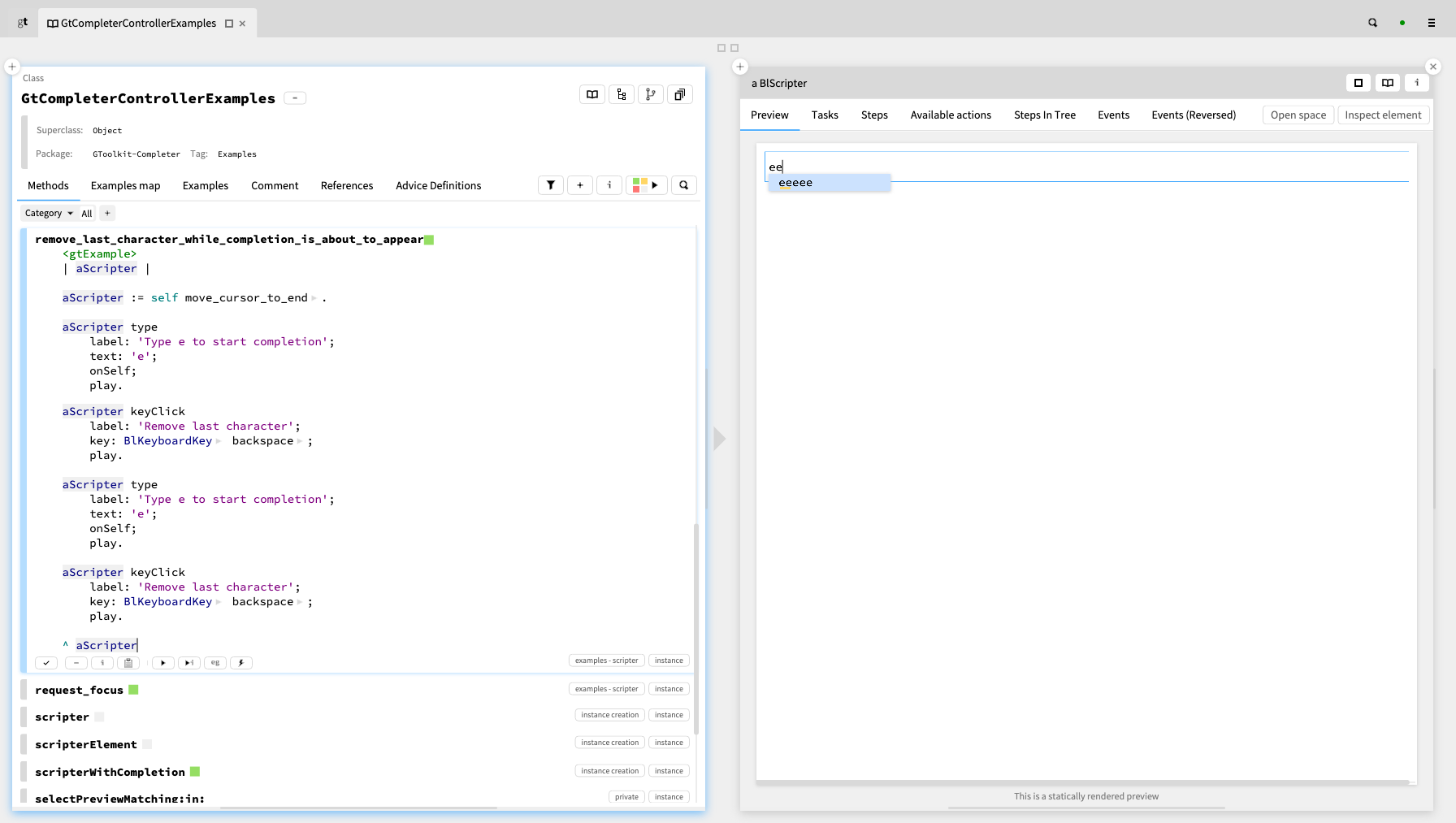Select the 'eeeee' completion suggestion in preview
Screen dimensions: 1456x823
830,183
